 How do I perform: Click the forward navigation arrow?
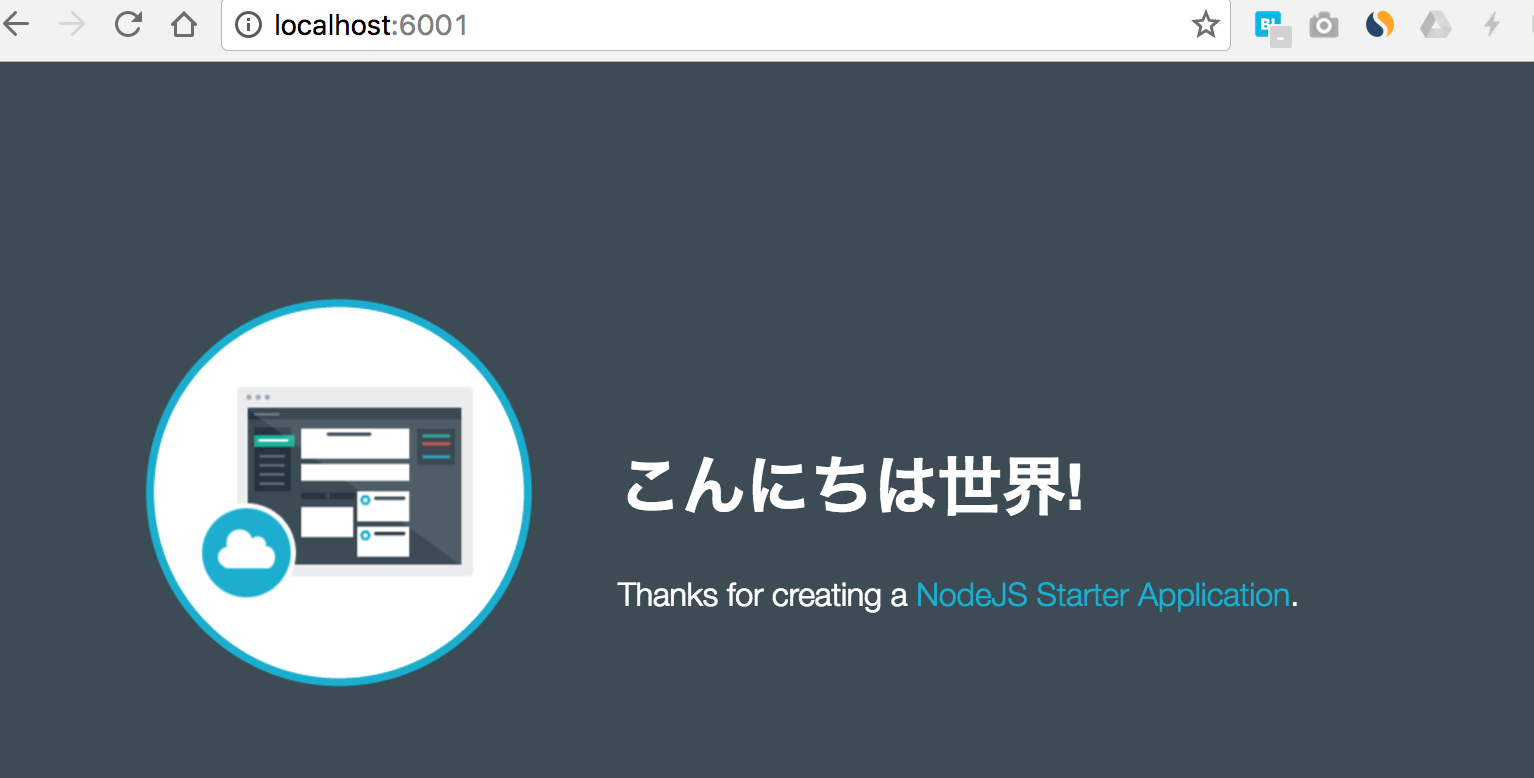pyautogui.click(x=72, y=24)
